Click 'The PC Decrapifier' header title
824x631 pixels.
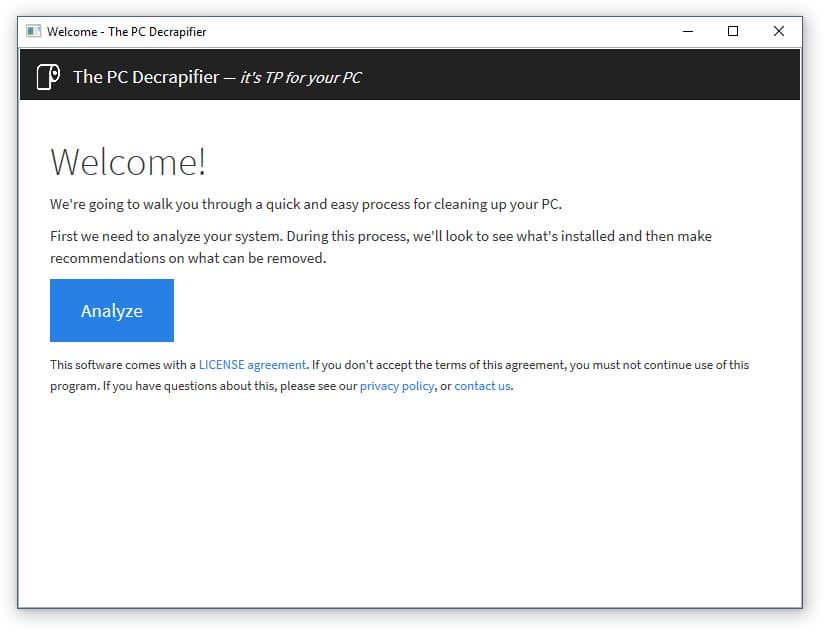tap(146, 77)
